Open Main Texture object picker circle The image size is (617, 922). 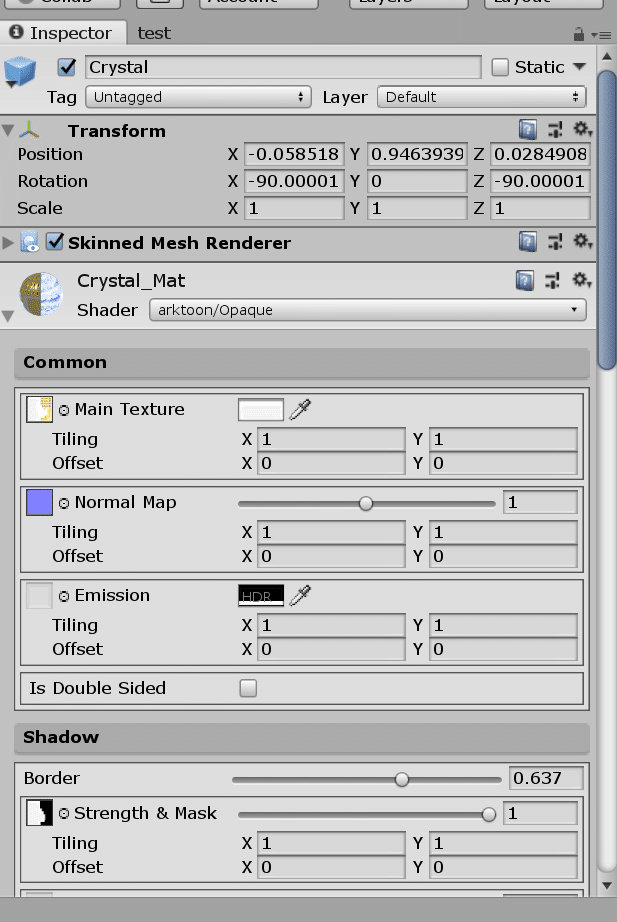coord(64,410)
